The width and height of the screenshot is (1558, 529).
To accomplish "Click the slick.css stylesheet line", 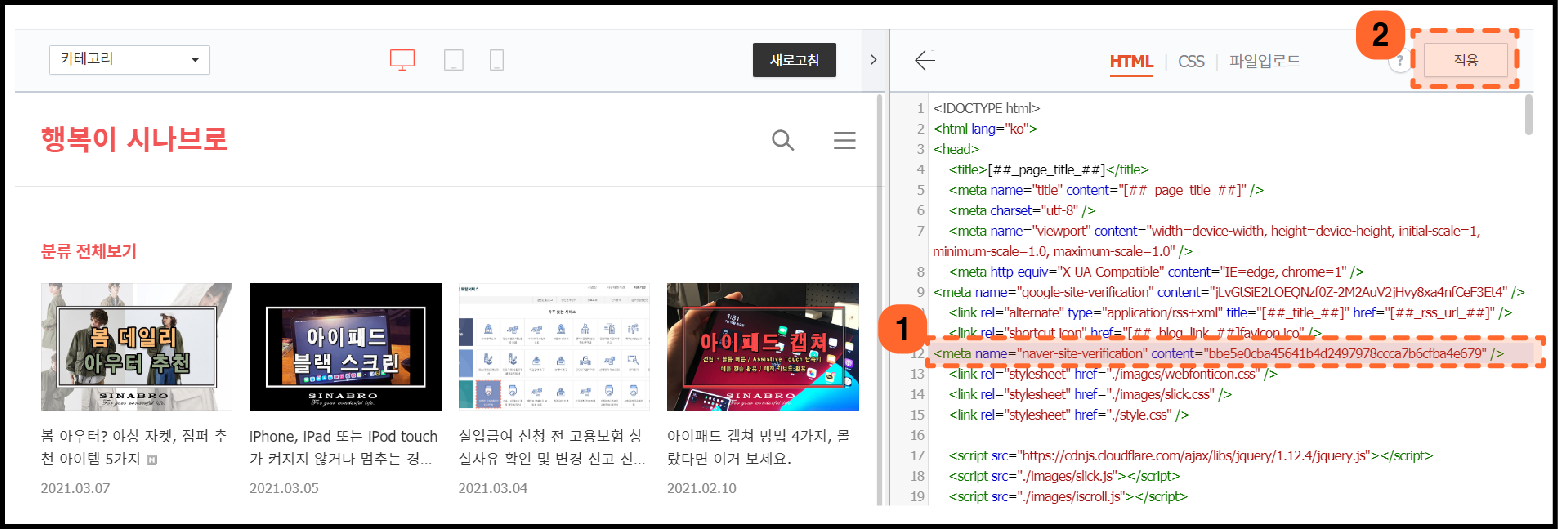I will point(1091,394).
